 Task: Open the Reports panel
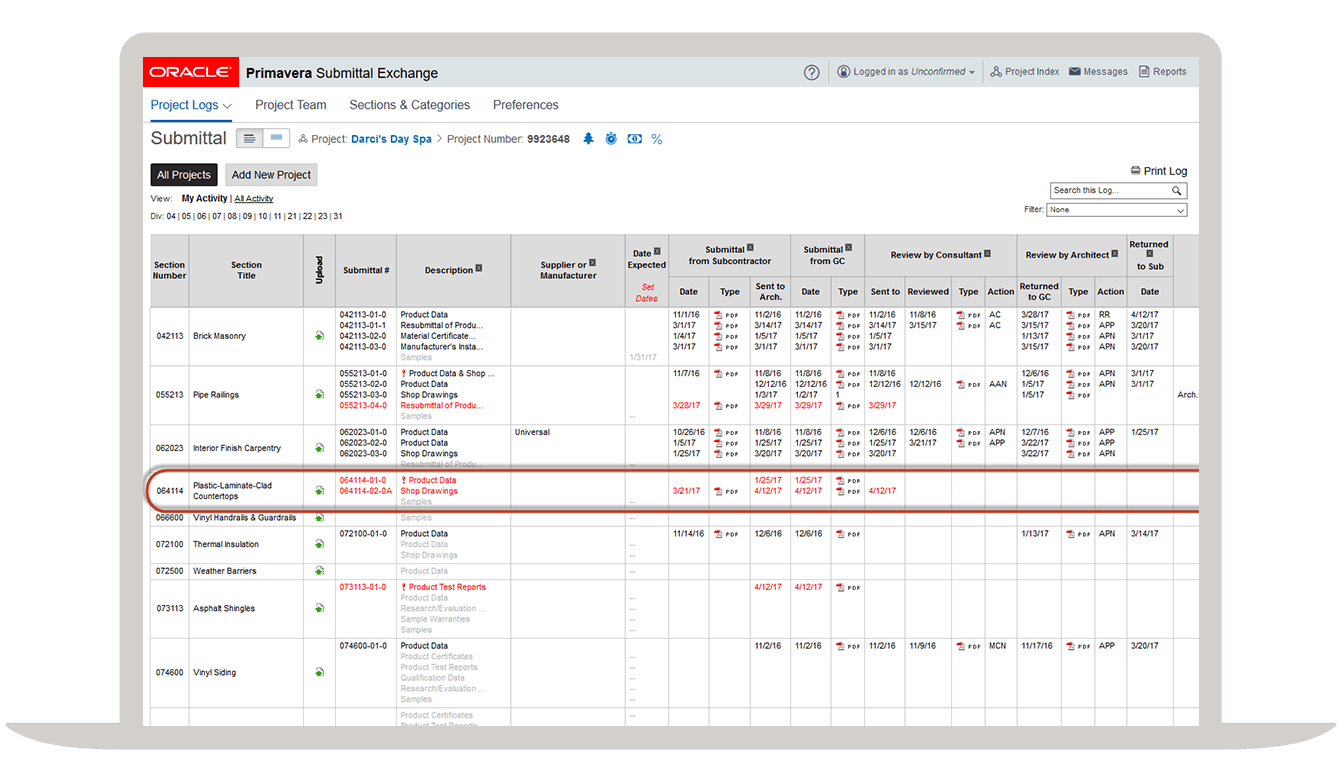click(x=1162, y=71)
